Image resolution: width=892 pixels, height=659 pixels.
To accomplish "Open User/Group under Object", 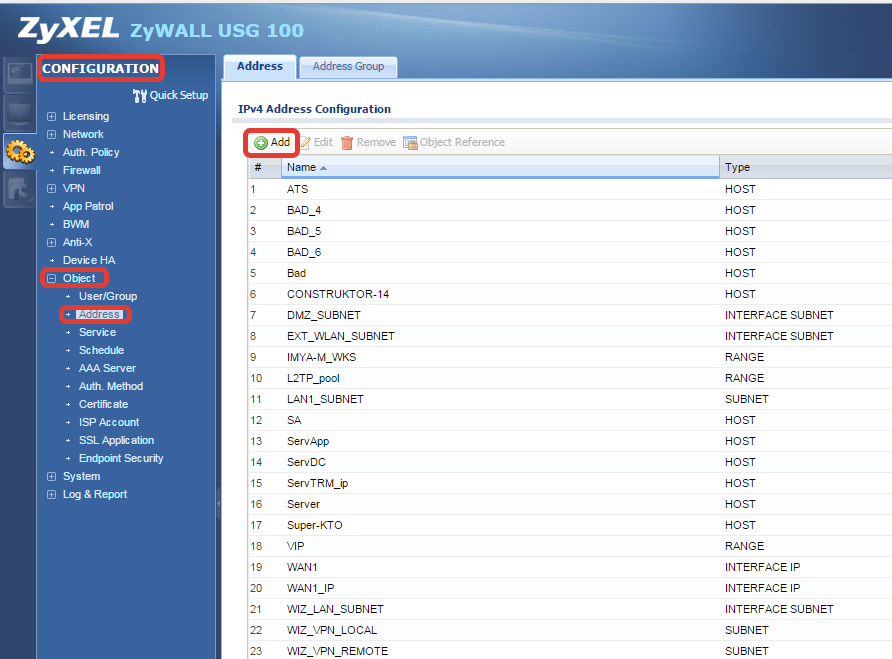I will pos(108,296).
